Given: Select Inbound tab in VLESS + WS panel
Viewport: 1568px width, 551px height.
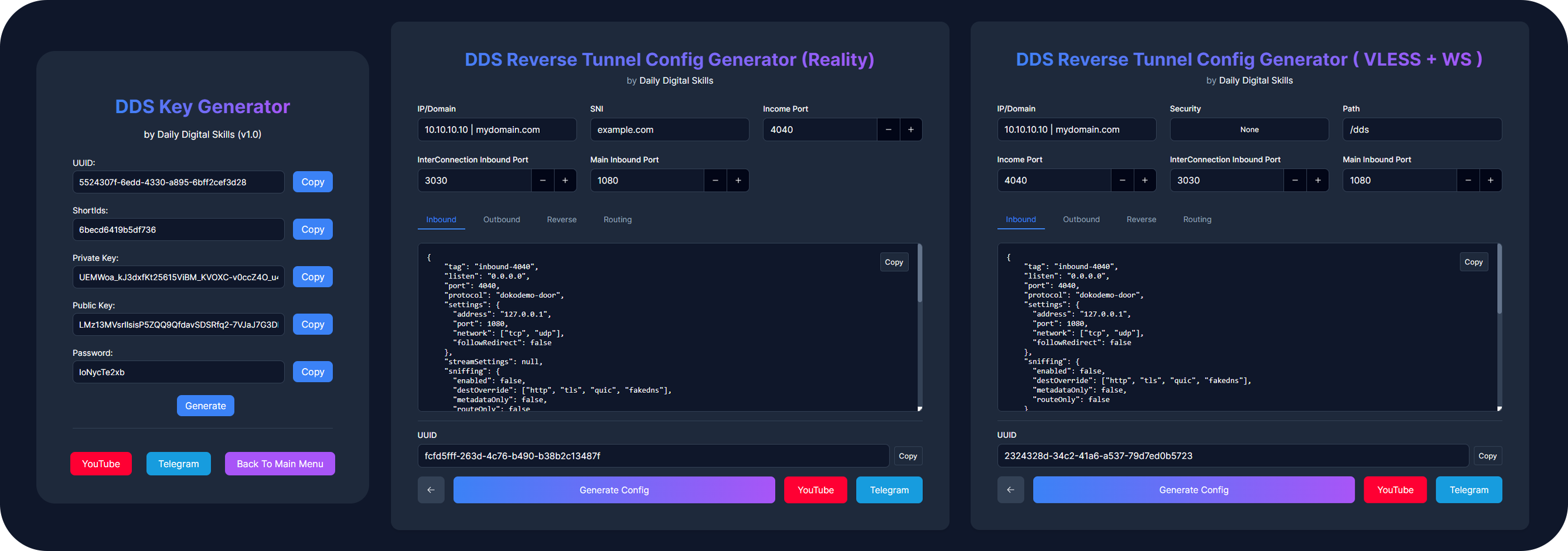Looking at the screenshot, I should 1021,220.
